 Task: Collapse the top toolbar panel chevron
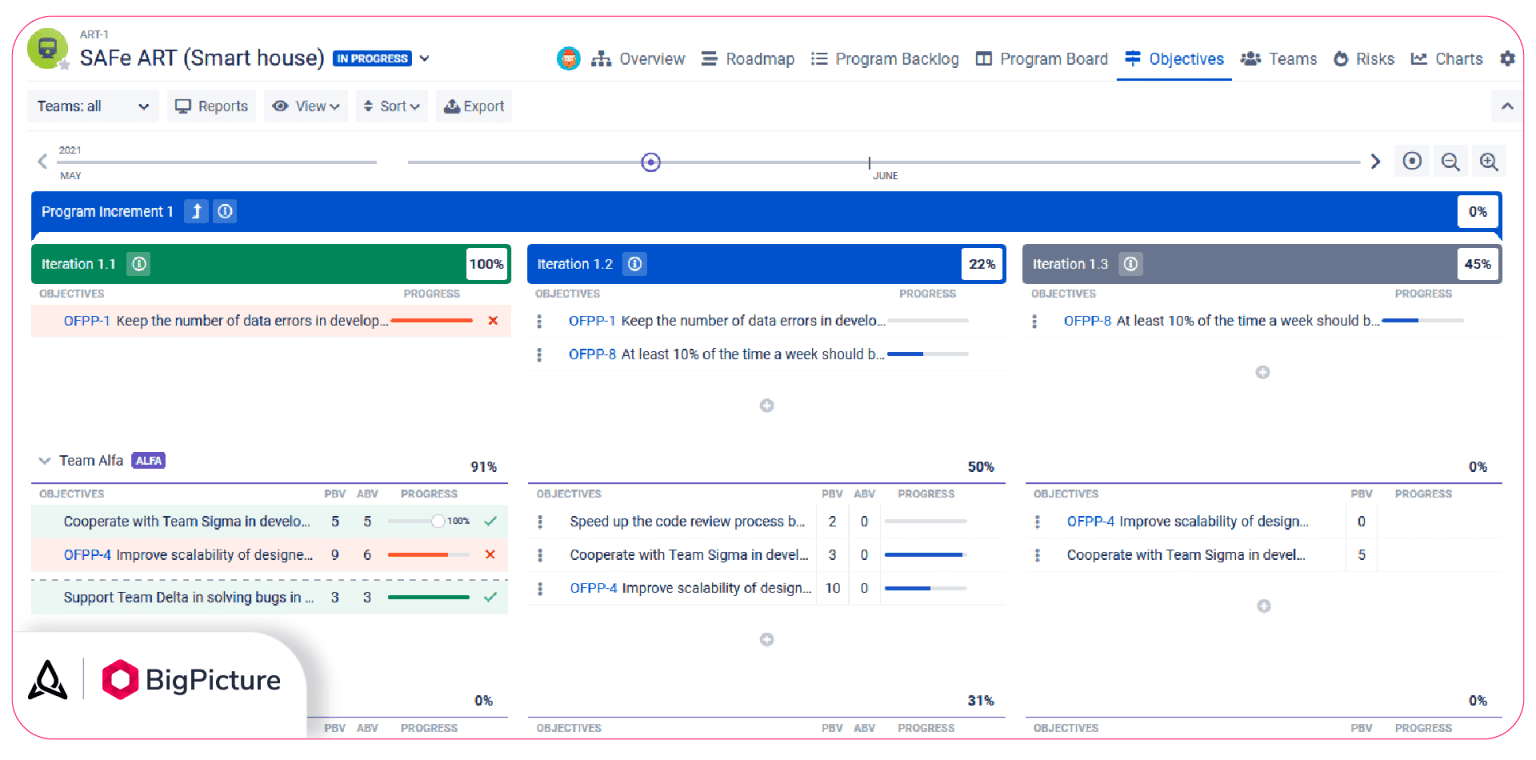[x=1507, y=106]
